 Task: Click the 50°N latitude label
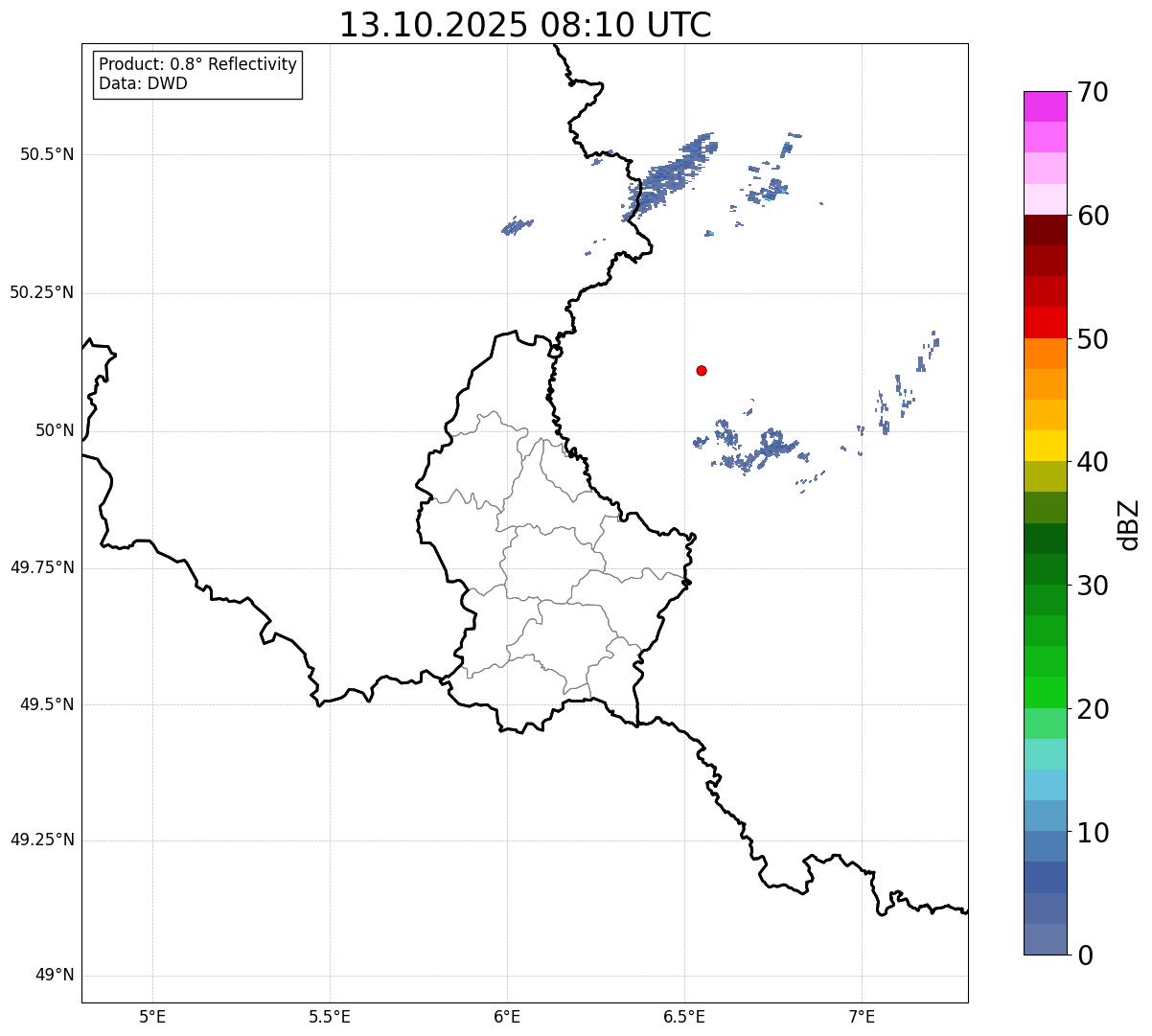(56, 430)
